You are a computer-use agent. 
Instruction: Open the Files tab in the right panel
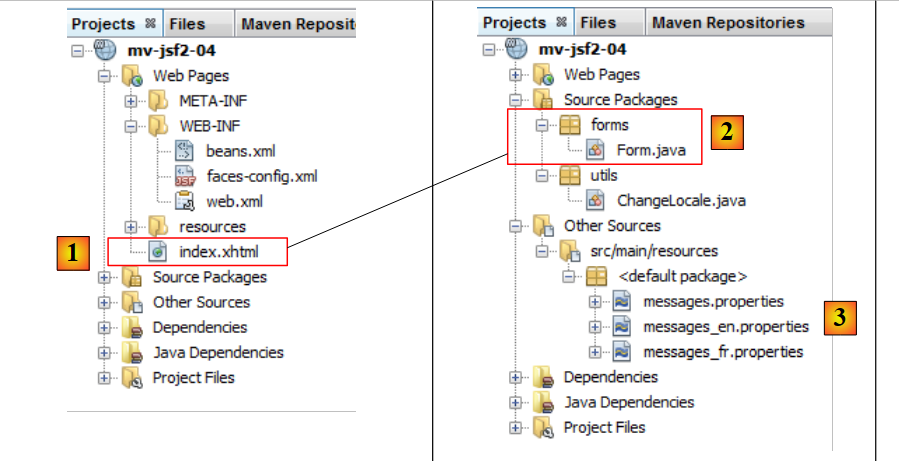[598, 22]
